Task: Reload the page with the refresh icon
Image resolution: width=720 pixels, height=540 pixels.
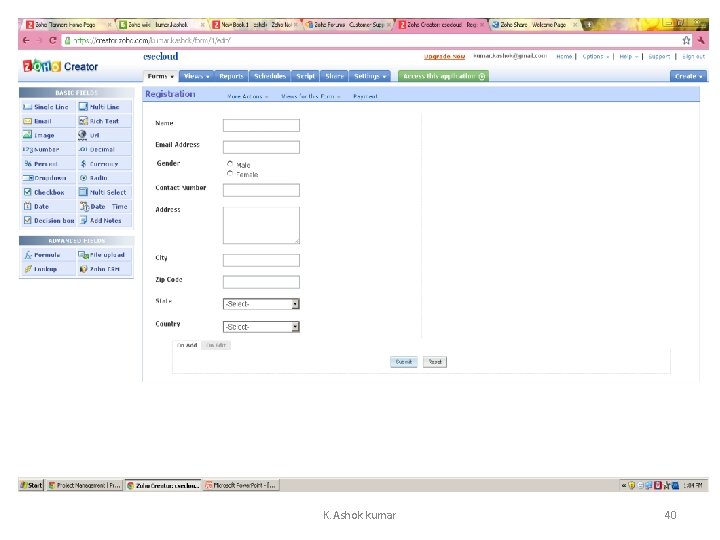Action: pos(53,40)
